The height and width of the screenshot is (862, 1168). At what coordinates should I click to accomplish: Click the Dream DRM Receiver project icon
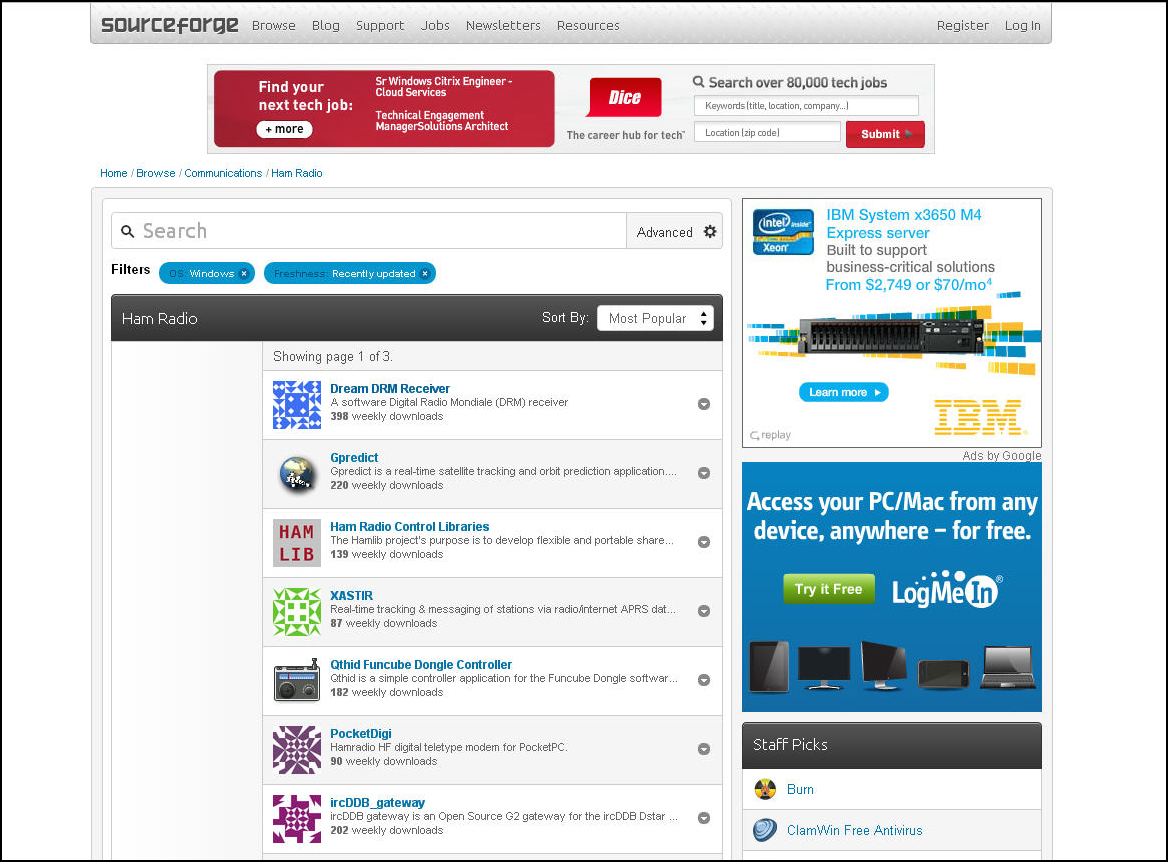[x=297, y=405]
